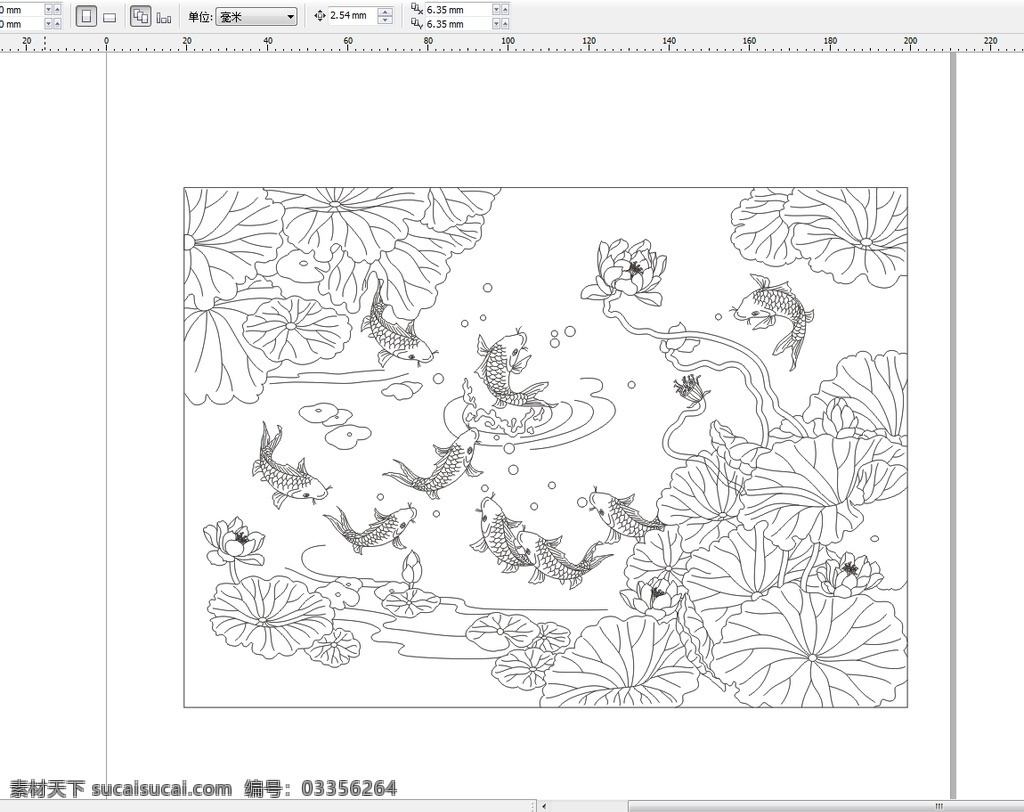Click the page width field
Viewport: 1024px width, 812px height.
[x=21, y=10]
